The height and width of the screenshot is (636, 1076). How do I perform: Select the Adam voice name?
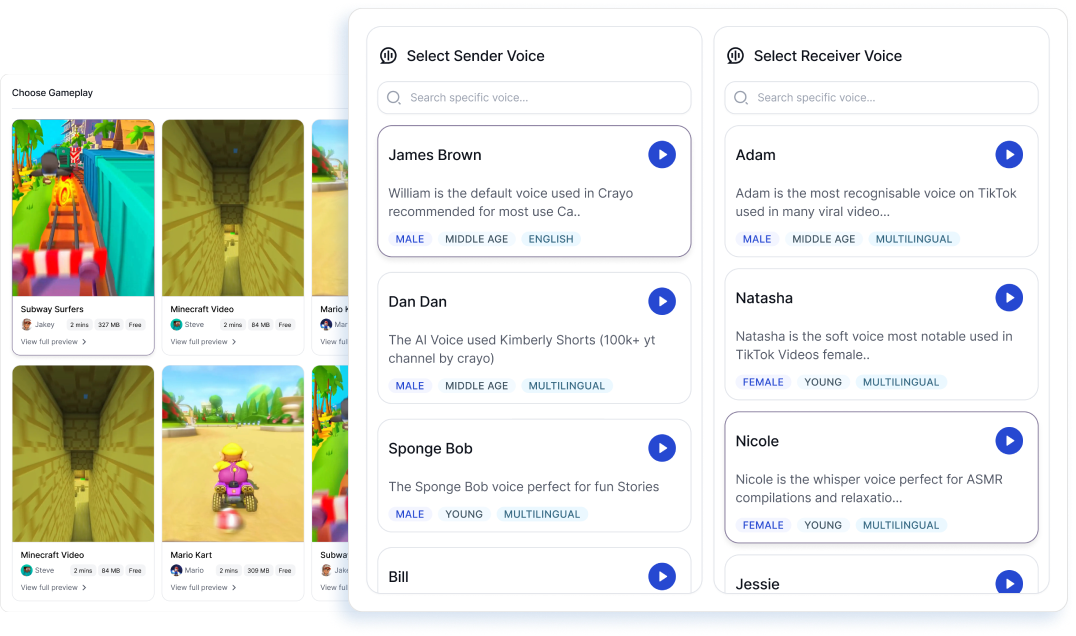coord(756,155)
